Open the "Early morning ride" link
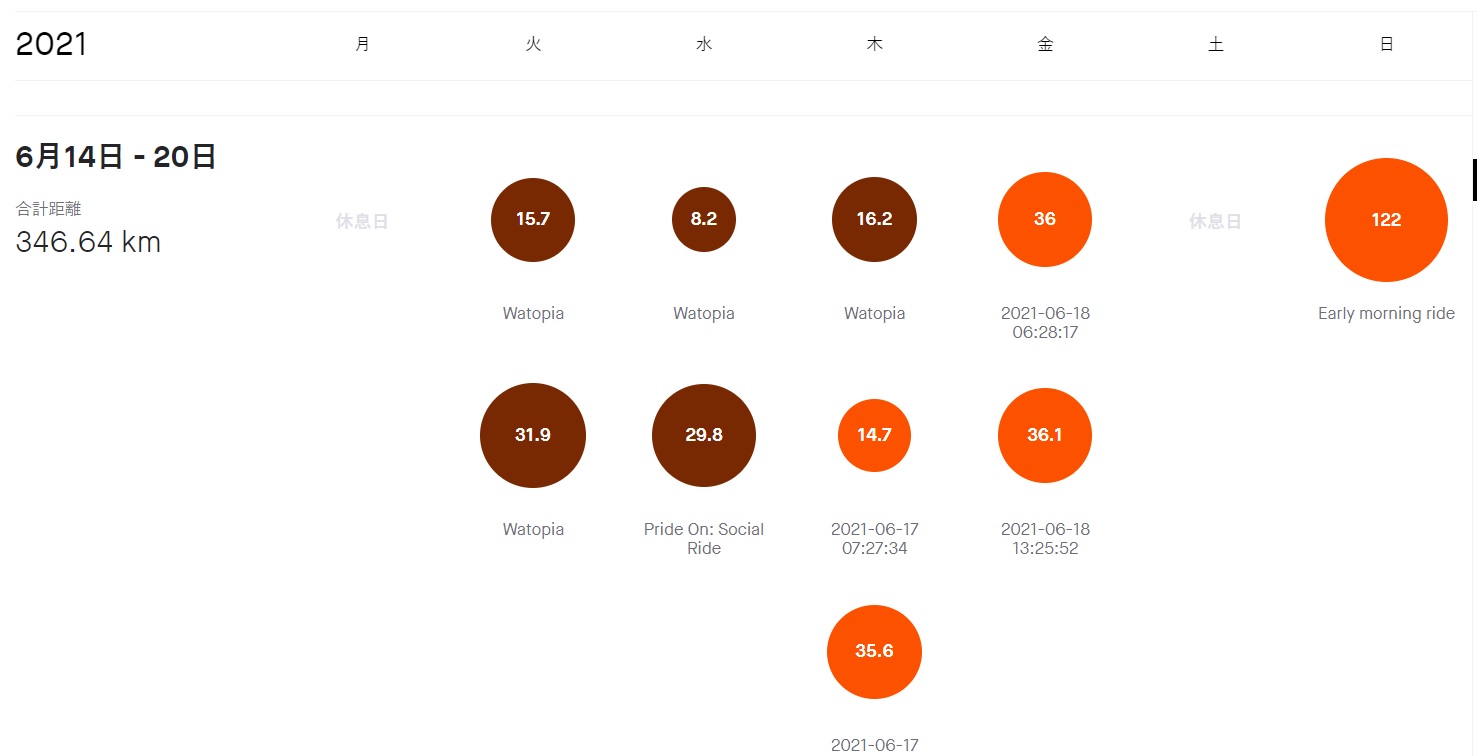This screenshot has height=756, width=1477. pyautogui.click(x=1386, y=314)
